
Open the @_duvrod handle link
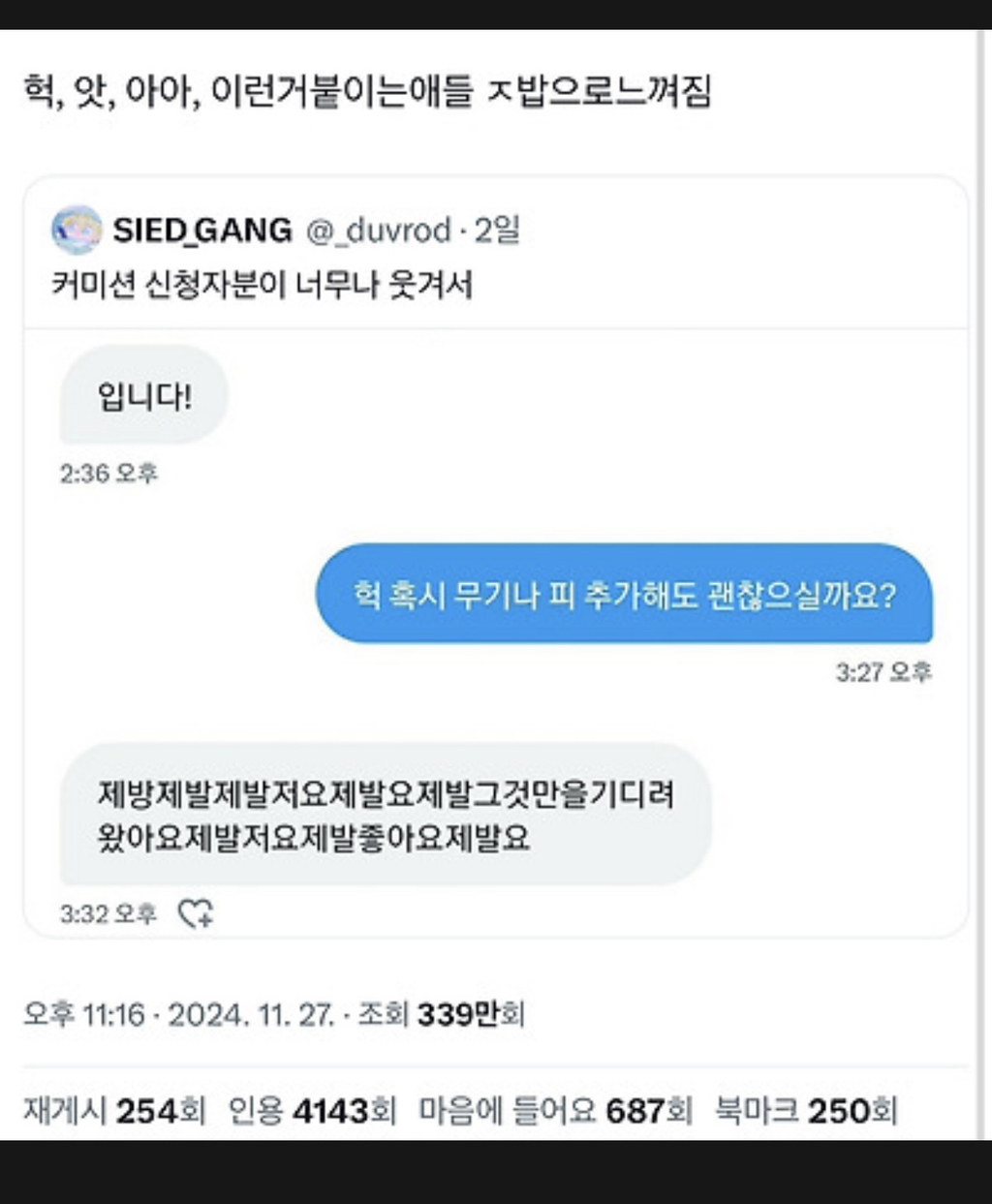point(379,231)
